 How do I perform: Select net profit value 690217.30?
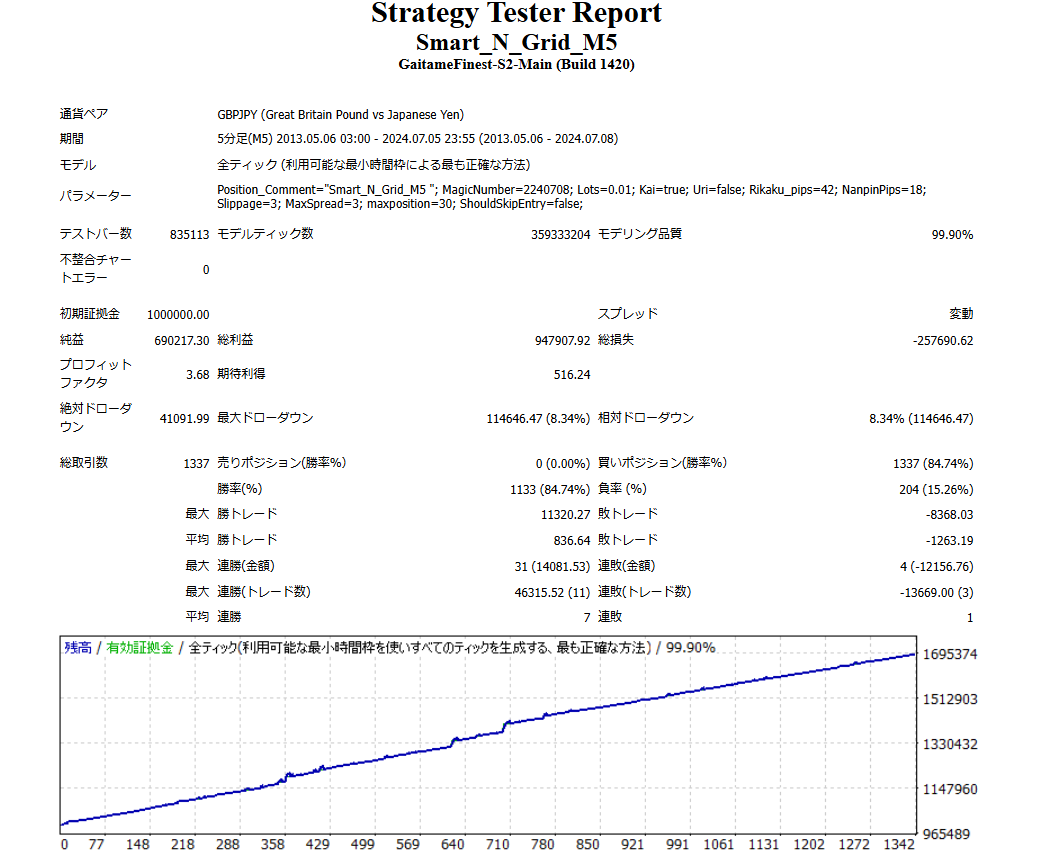pos(182,341)
